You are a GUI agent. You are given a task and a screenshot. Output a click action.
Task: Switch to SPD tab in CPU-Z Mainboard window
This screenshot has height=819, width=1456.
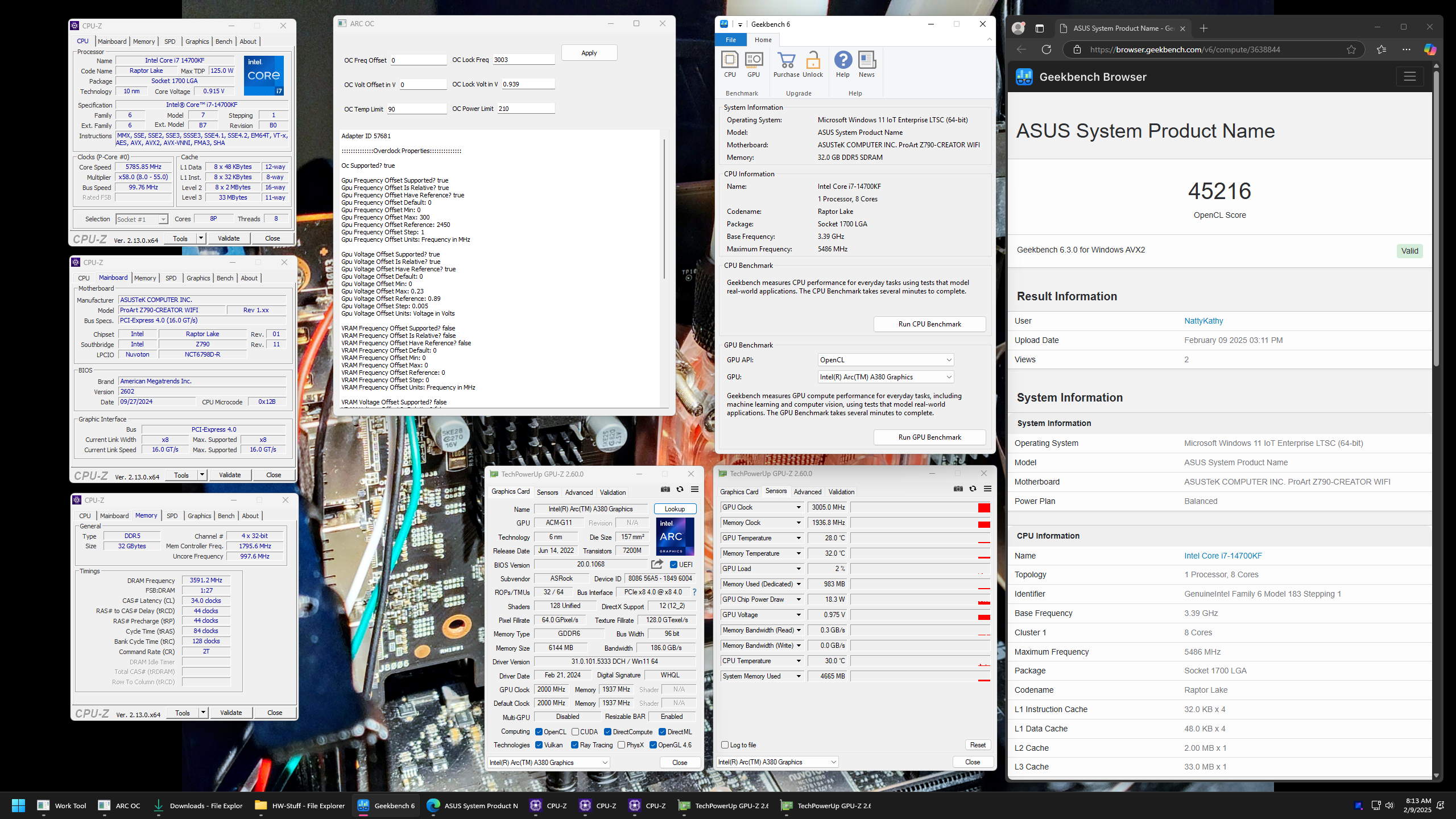171,278
